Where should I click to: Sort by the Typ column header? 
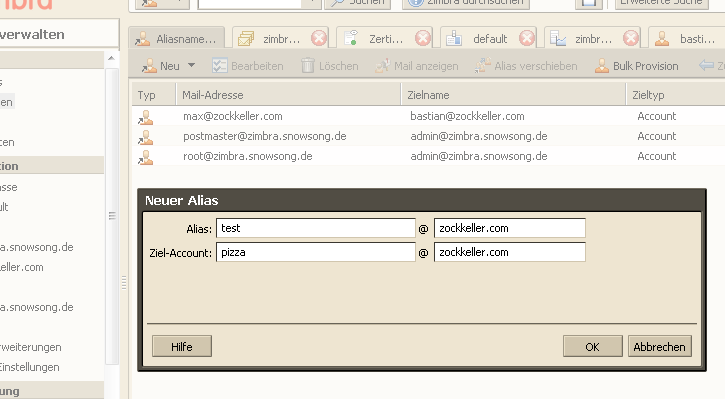(154, 95)
